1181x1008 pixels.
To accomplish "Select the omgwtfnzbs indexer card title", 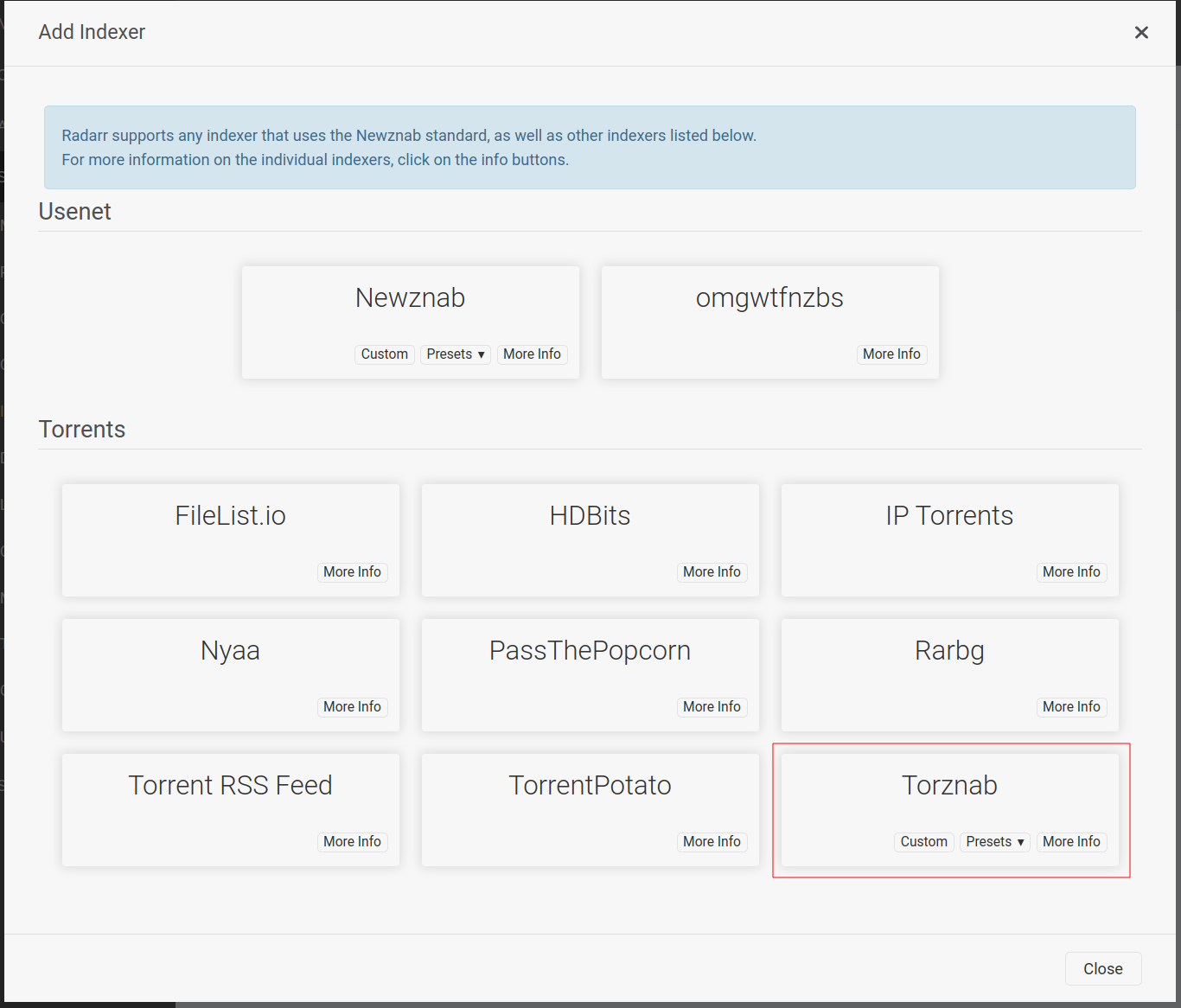I will [769, 297].
